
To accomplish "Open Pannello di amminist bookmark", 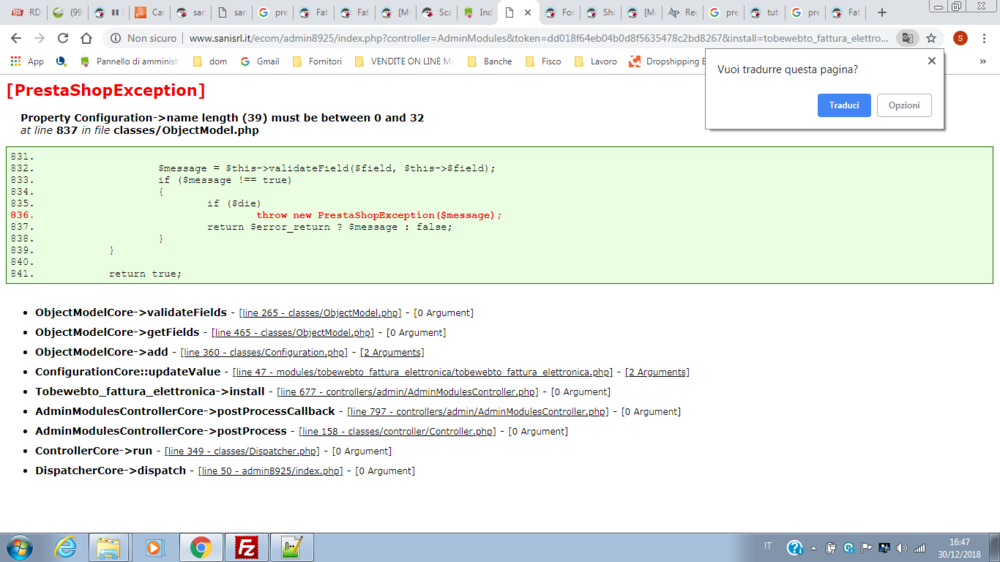I will click(x=129, y=61).
